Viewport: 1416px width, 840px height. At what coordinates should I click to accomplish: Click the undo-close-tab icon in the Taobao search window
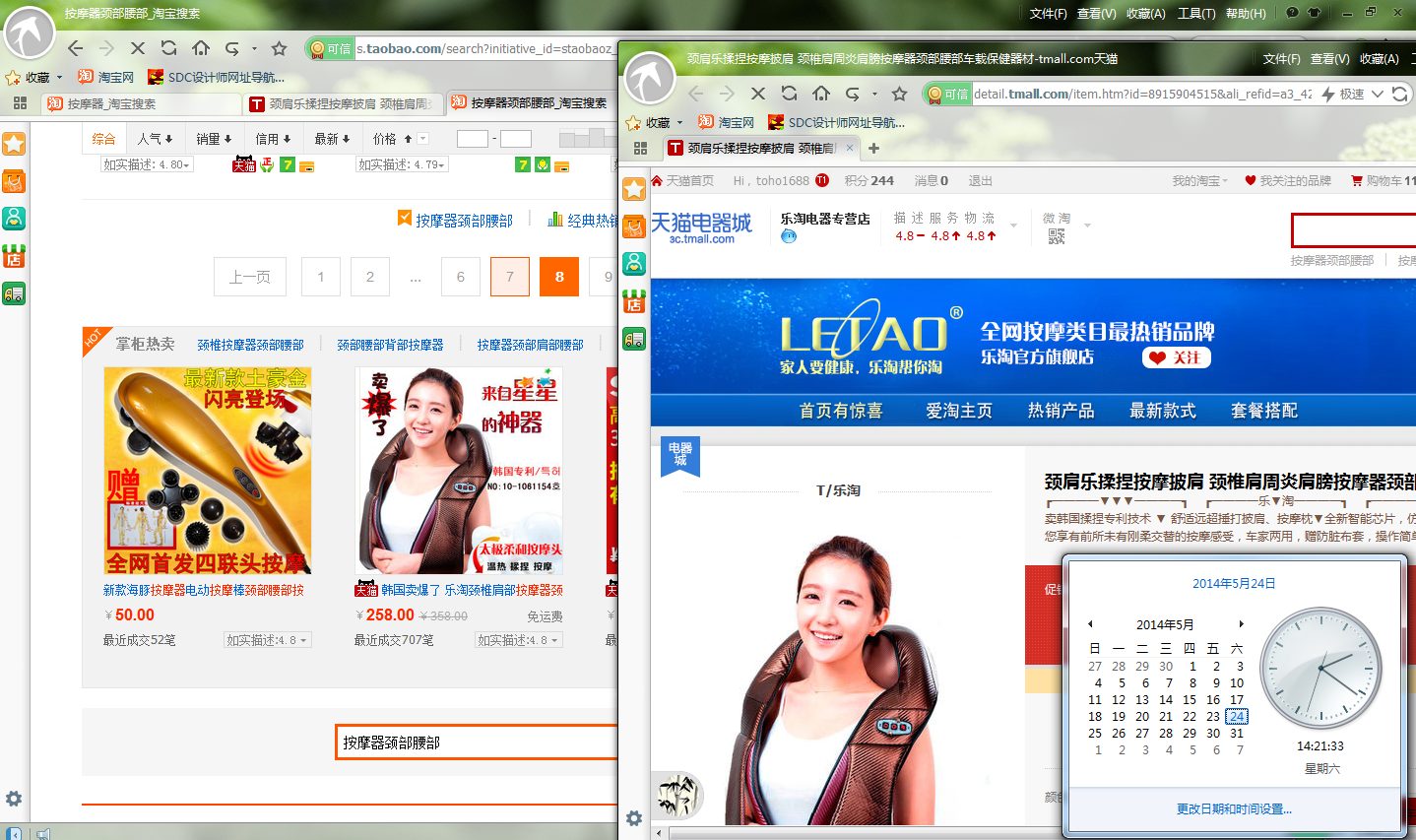232,48
